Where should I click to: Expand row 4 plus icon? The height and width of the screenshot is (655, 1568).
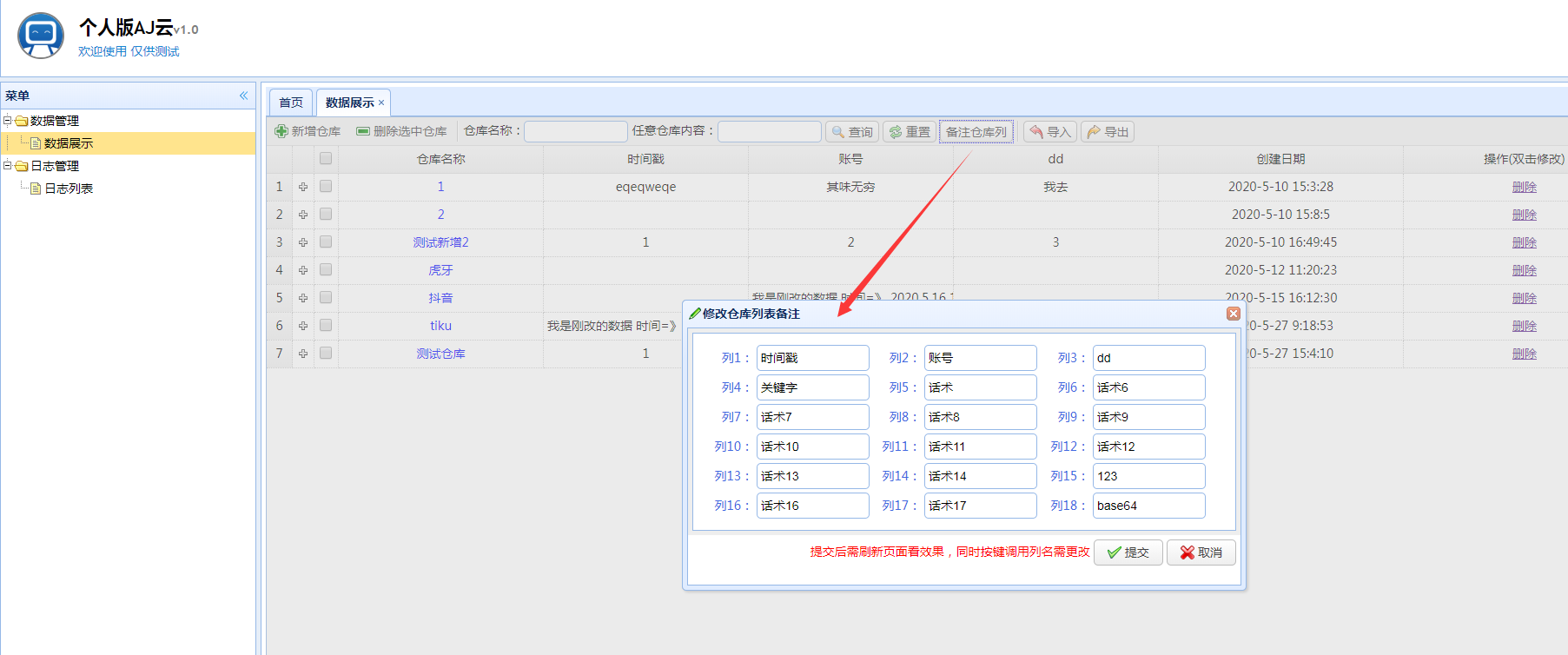[303, 270]
